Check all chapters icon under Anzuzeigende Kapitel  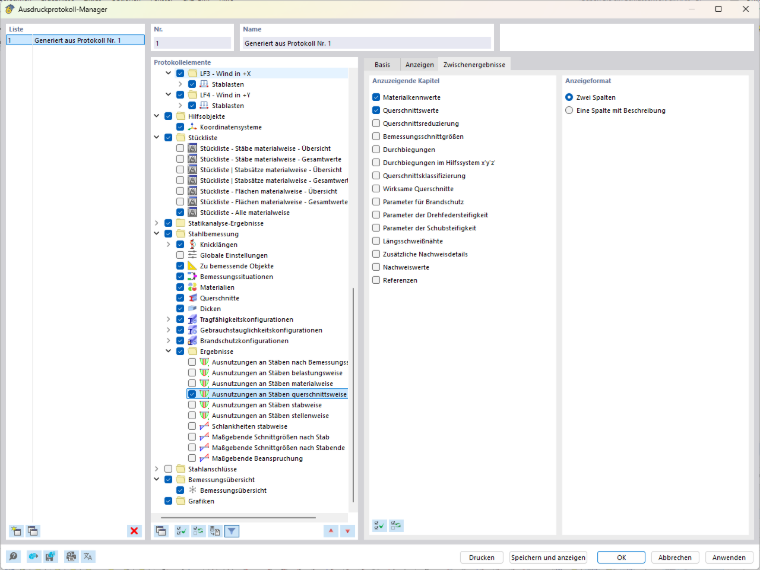380,525
